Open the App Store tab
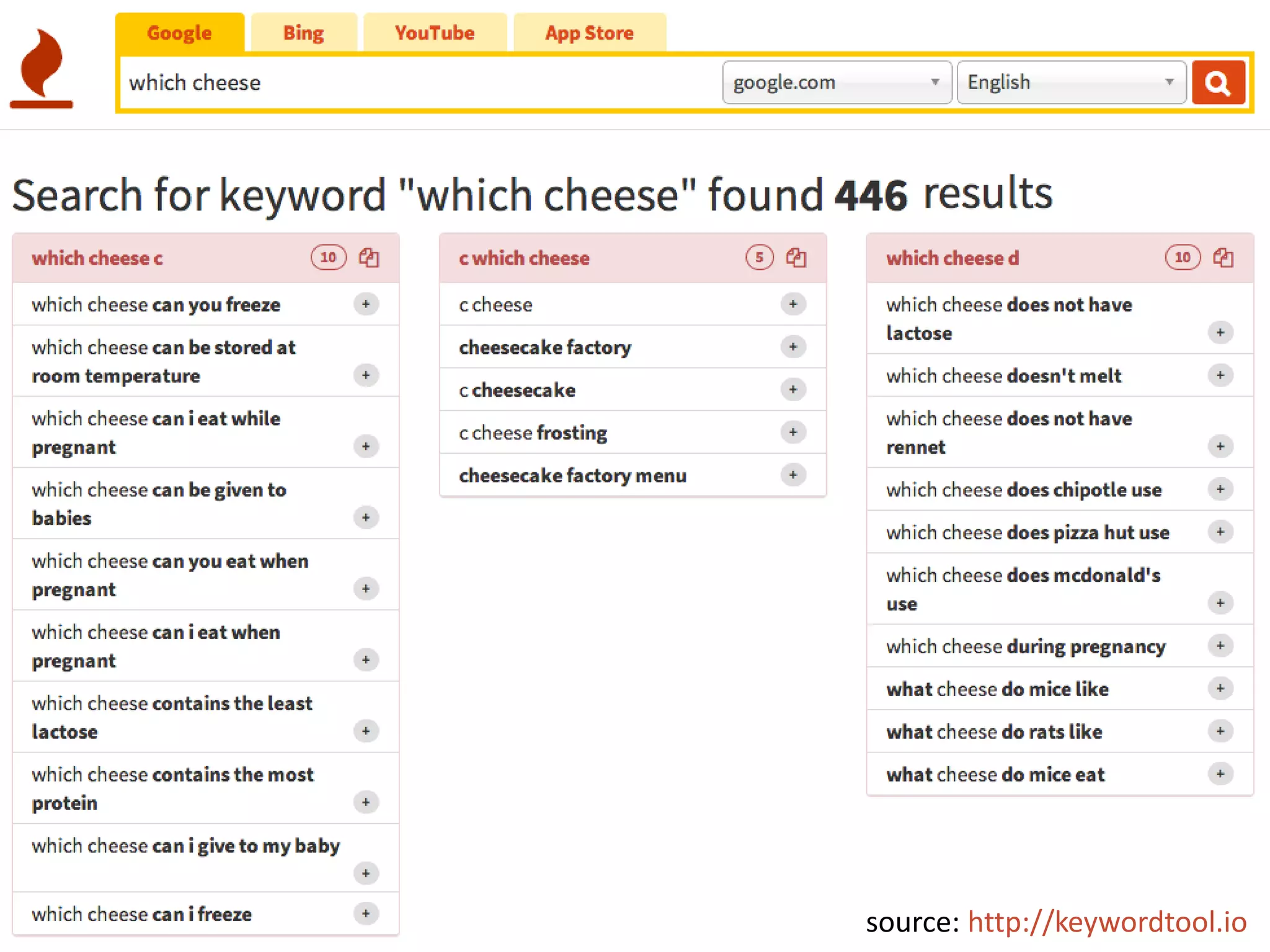 pos(589,33)
